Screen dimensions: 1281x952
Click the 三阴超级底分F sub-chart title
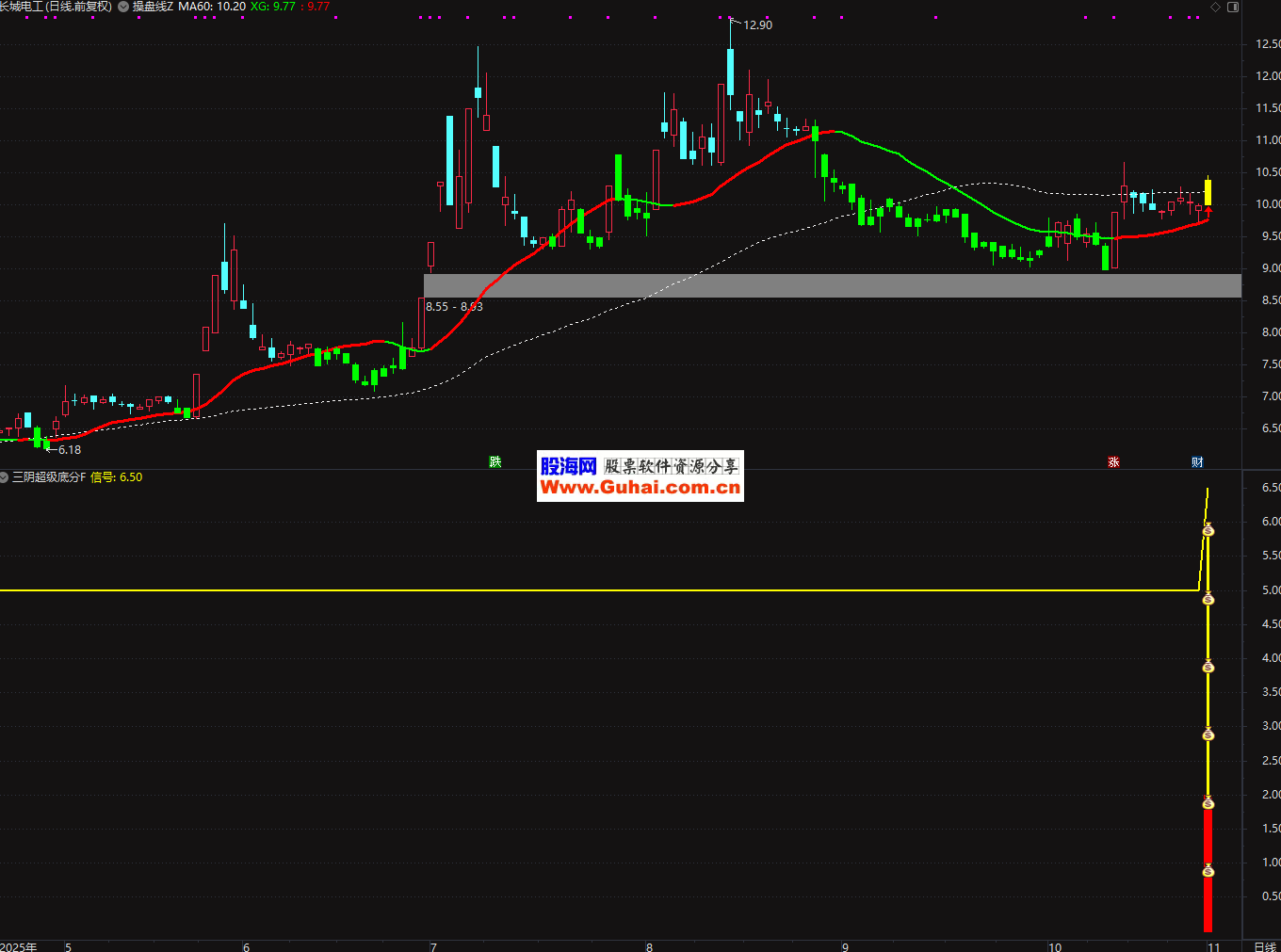point(49,477)
